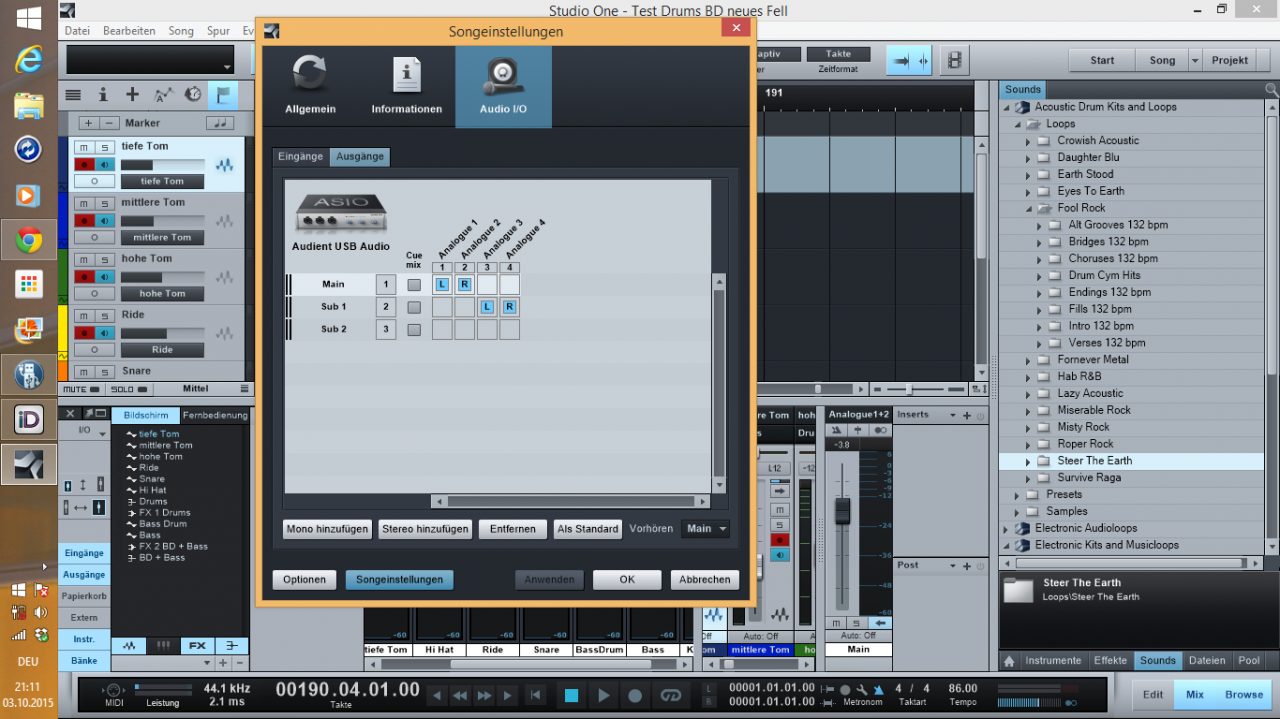Show automation with the curve icon
This screenshot has width=1280, height=719.
tap(162, 94)
